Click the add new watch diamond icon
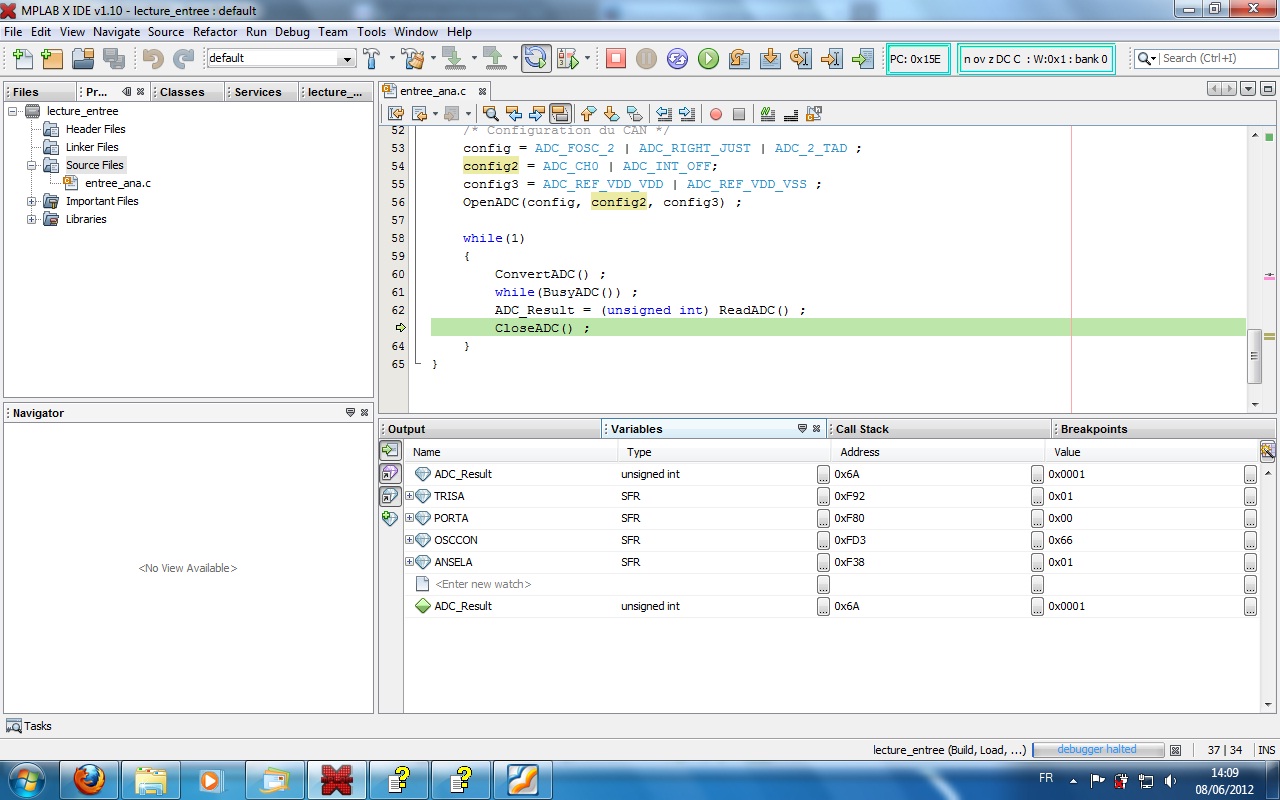 (390, 518)
